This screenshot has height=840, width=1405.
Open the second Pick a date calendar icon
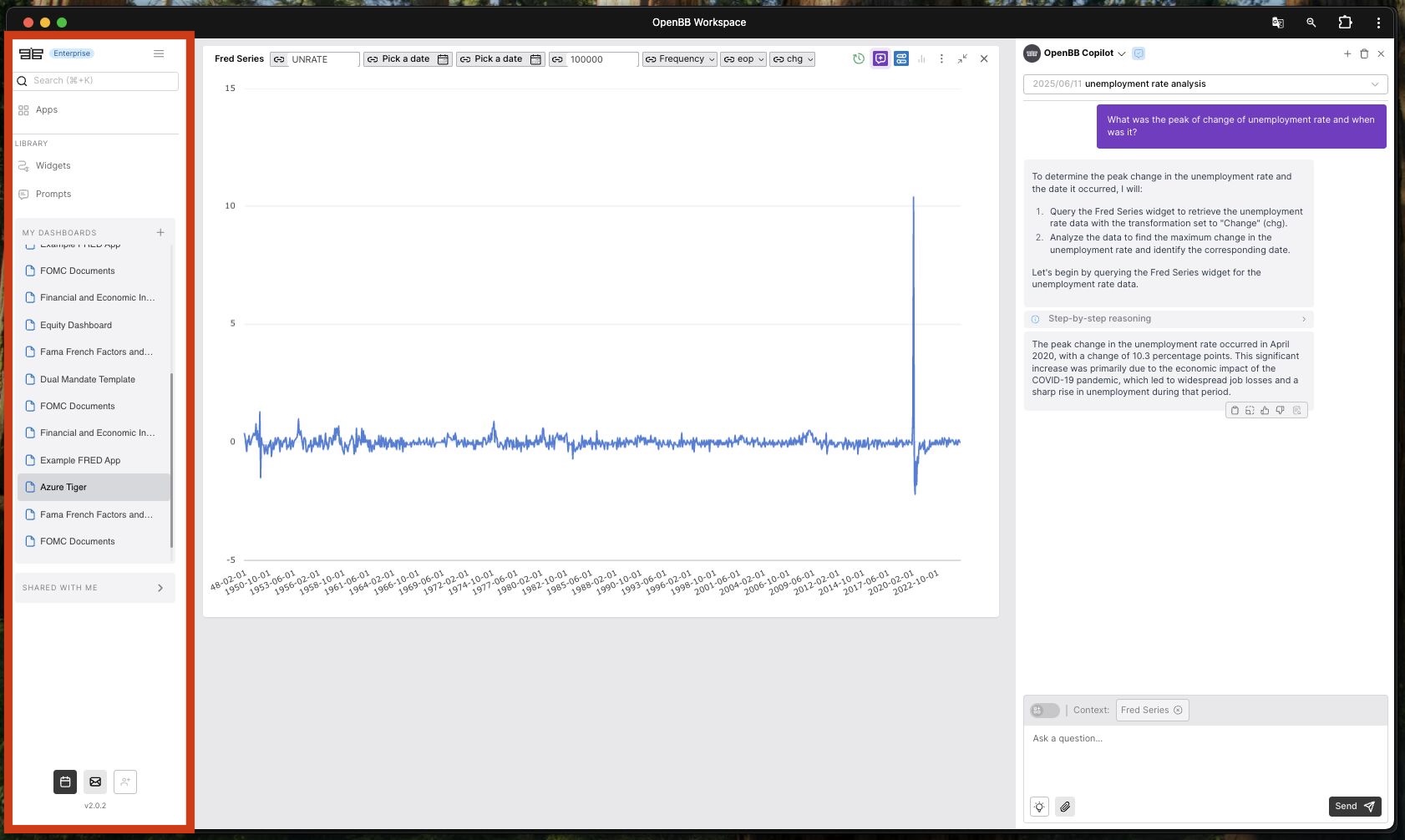(x=535, y=59)
